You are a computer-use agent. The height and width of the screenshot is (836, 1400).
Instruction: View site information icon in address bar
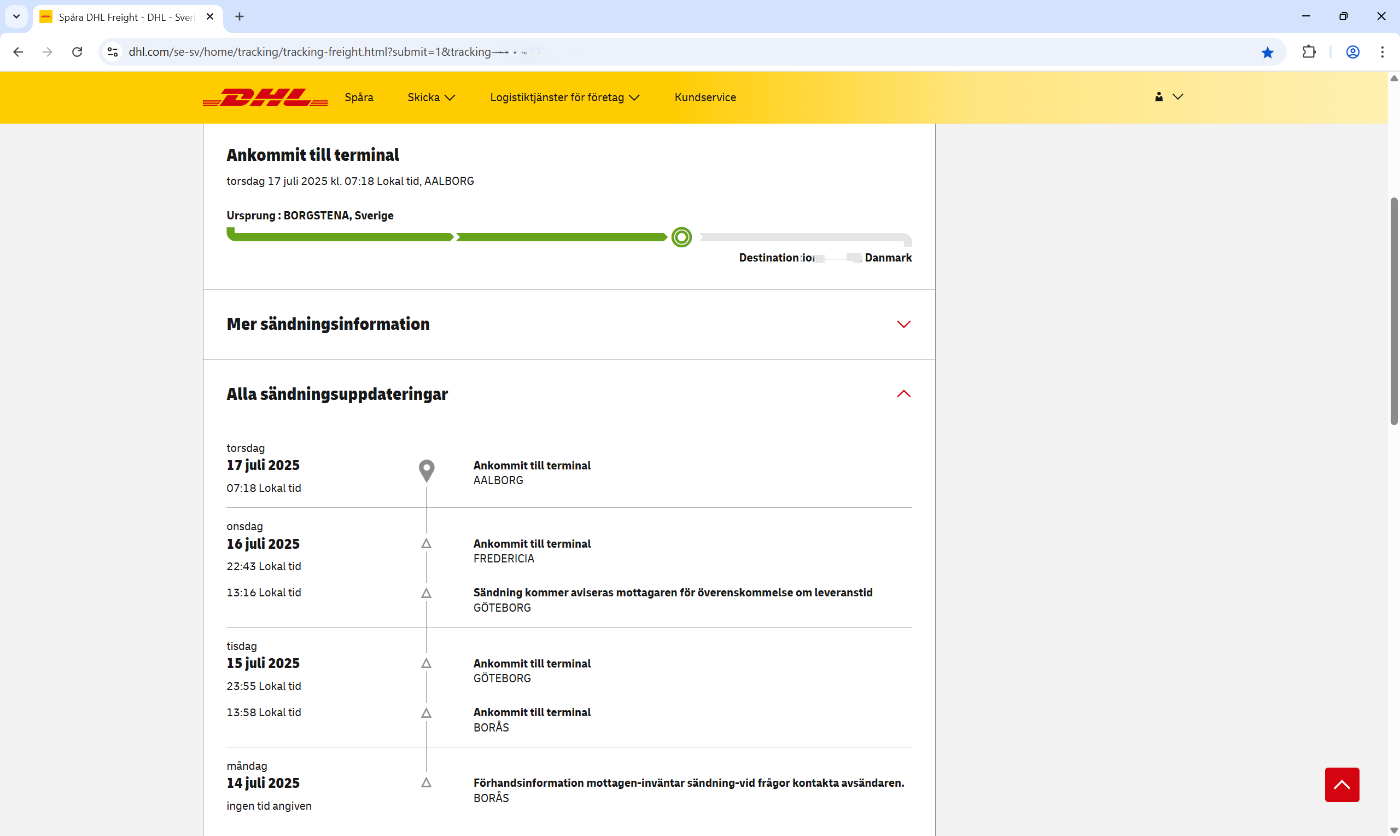(x=112, y=52)
